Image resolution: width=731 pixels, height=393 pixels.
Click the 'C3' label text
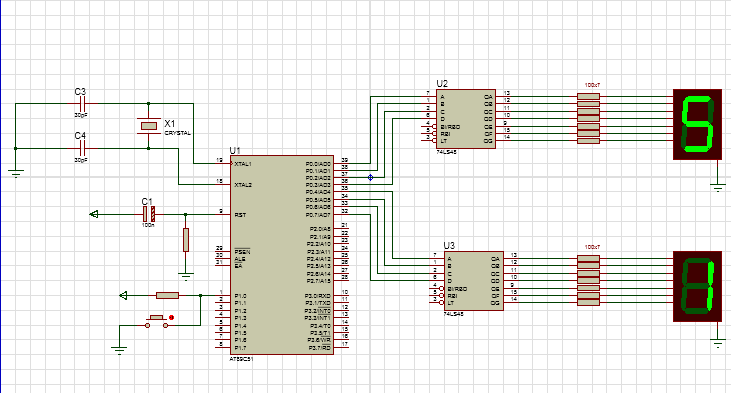pyautogui.click(x=80, y=92)
